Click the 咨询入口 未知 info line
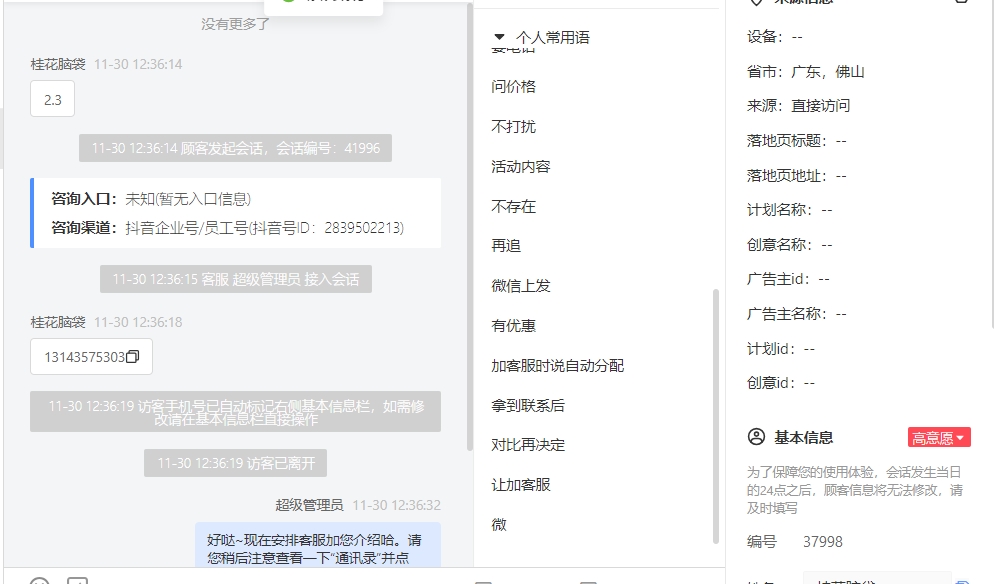994x584 pixels. 151,199
